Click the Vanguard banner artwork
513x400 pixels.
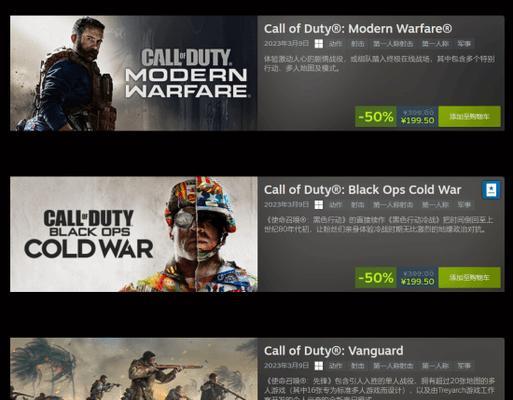click(x=133, y=369)
